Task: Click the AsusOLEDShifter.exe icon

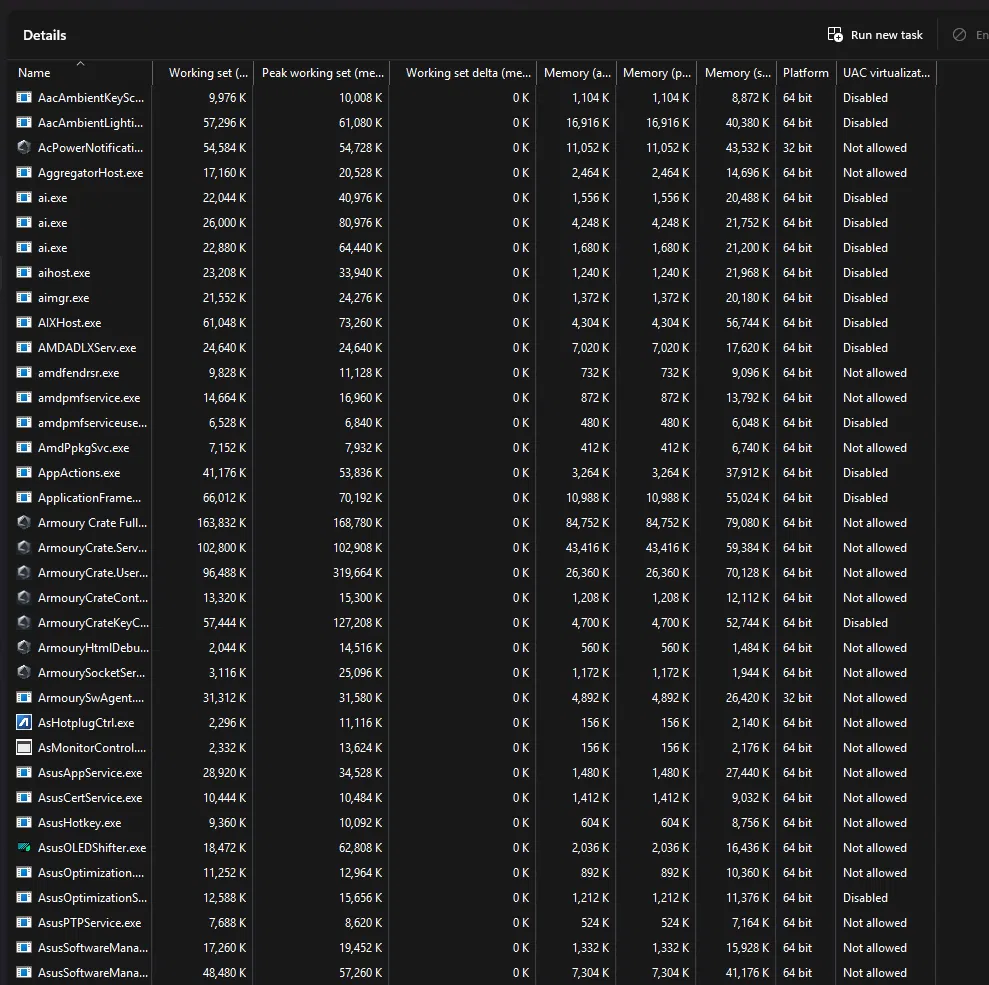Action: [x=24, y=848]
